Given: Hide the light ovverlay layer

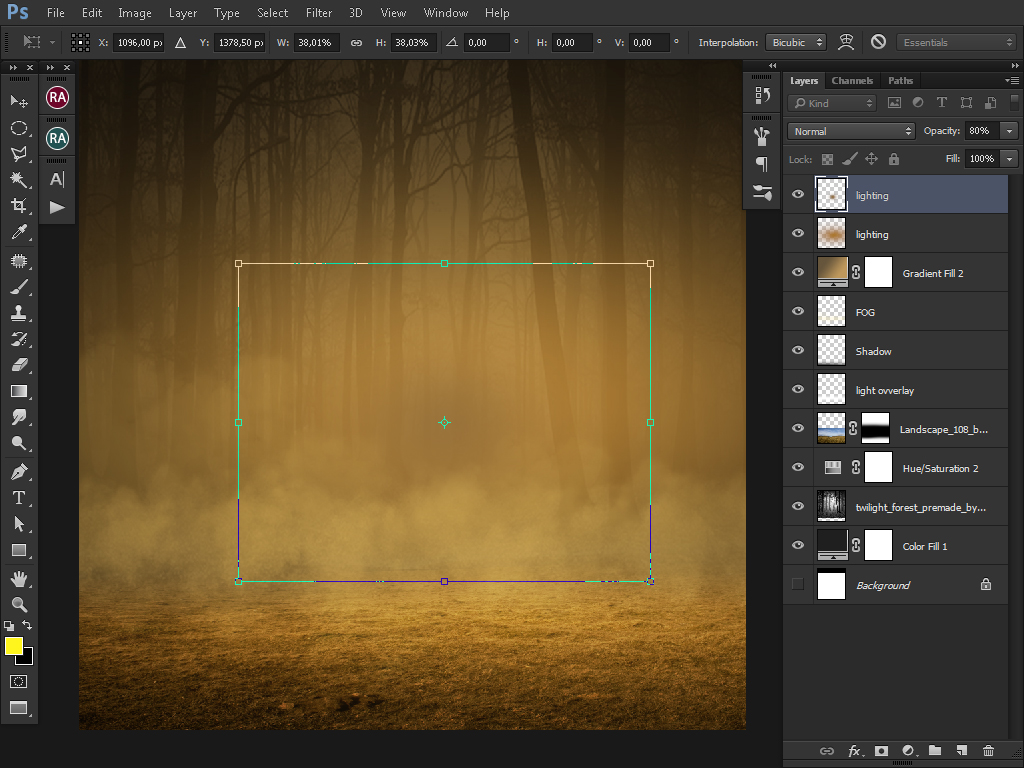Looking at the screenshot, I should (798, 389).
